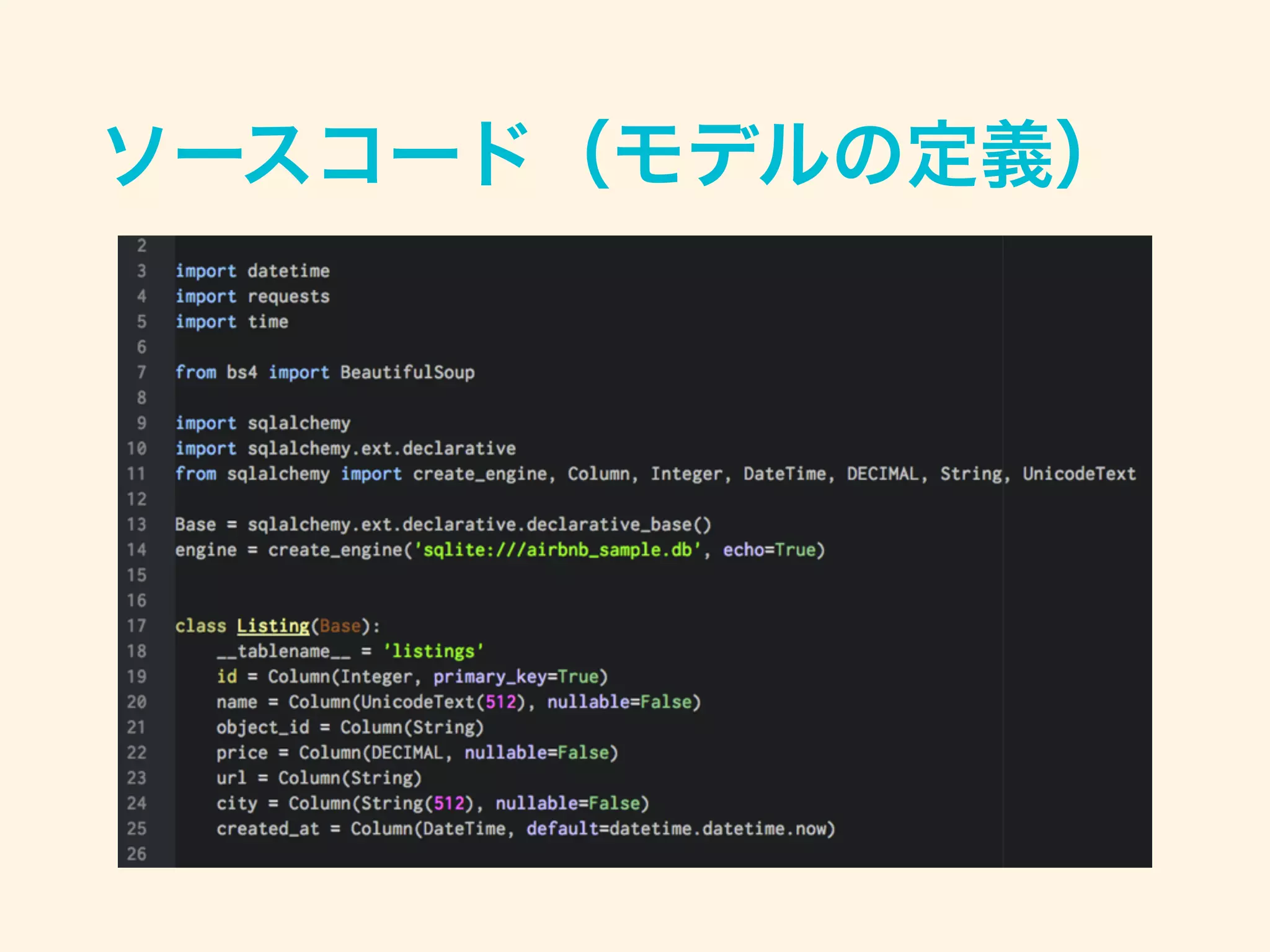The width and height of the screenshot is (1270, 952).
Task: Click 'echo=True' on the engine line
Action: coord(769,550)
